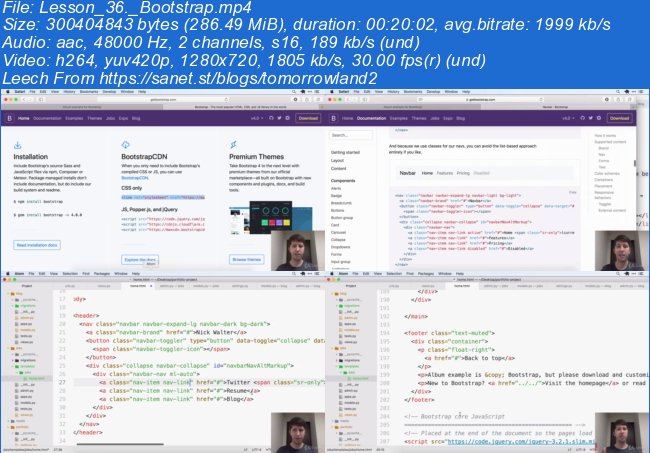The height and width of the screenshot is (453, 650).
Task: Select home.html tab in bottom-right Atom frame
Action: [462, 286]
